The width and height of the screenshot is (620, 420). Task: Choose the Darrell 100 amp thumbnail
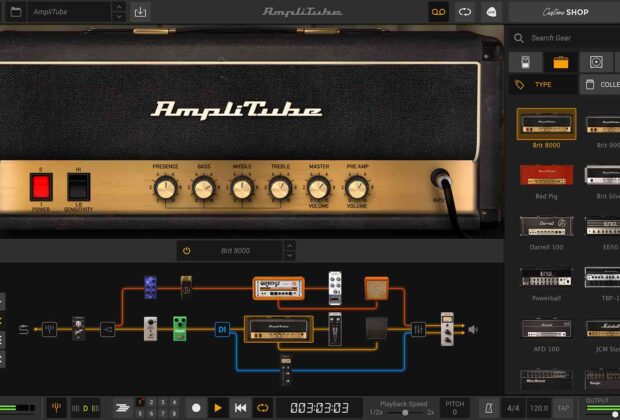546,226
